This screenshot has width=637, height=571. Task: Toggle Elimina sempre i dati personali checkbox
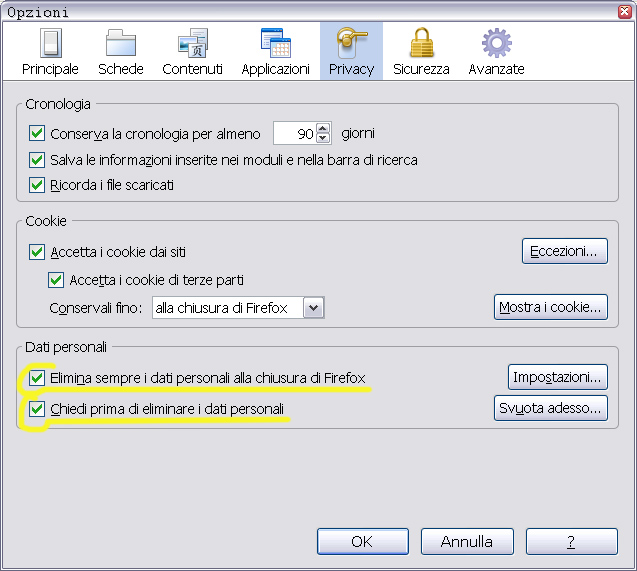tap(37, 378)
